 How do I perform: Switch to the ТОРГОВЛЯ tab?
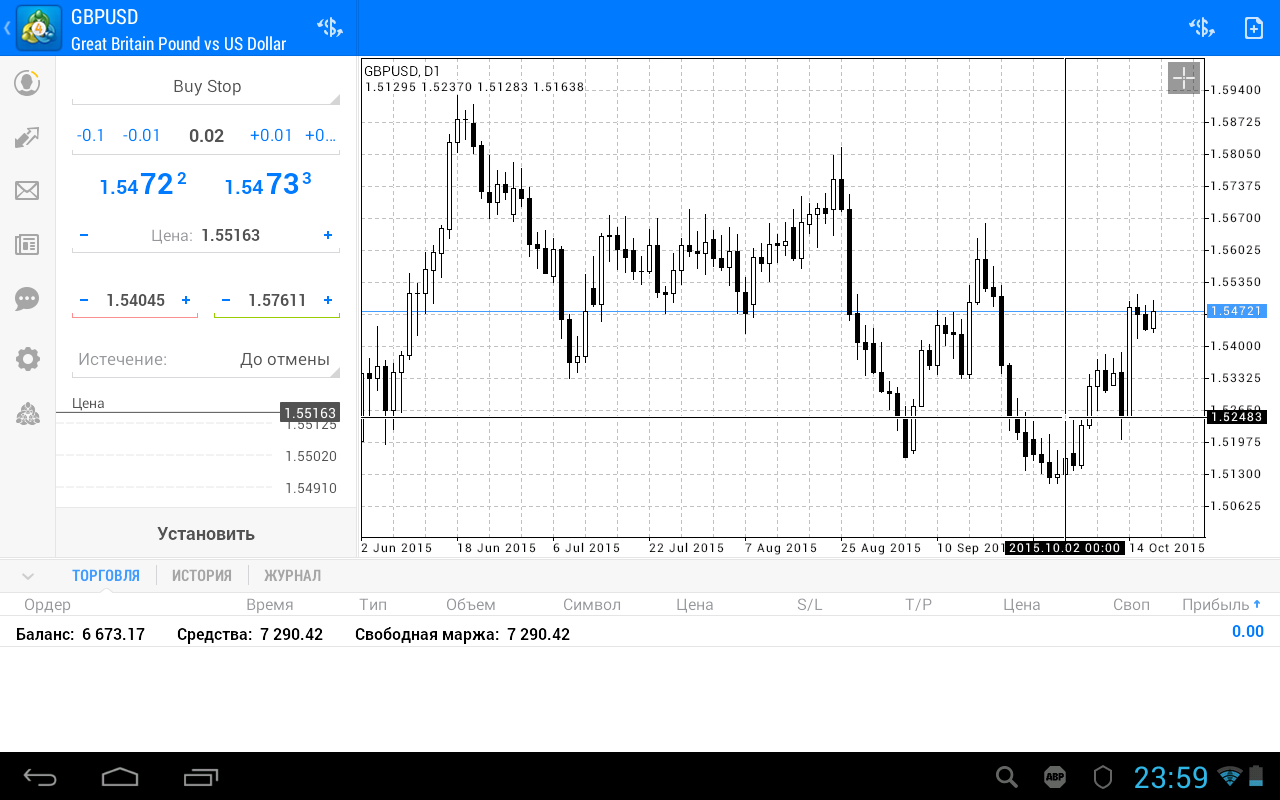pos(106,576)
